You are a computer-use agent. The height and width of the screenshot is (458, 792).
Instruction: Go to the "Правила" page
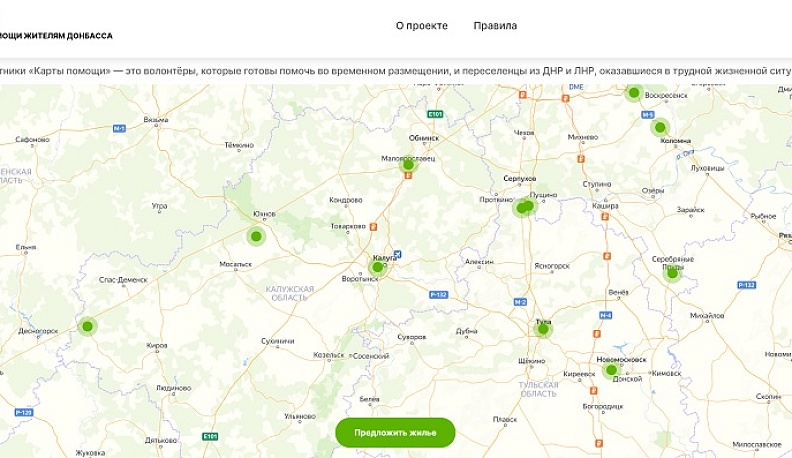pyautogui.click(x=495, y=26)
